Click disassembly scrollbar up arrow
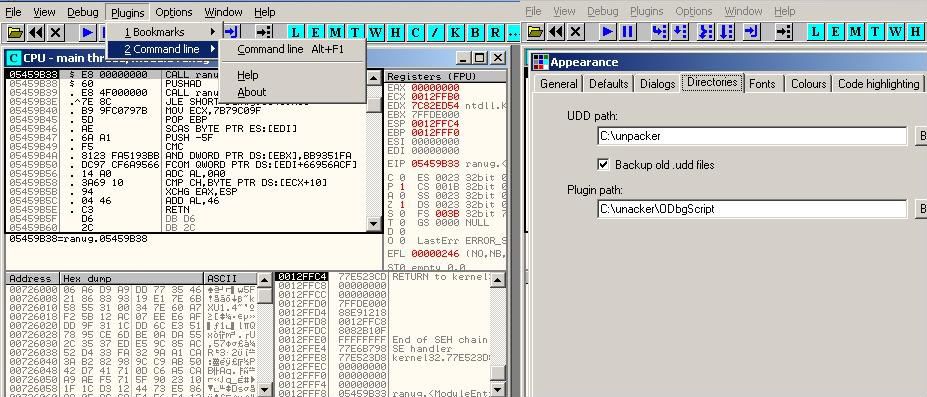 [374, 77]
